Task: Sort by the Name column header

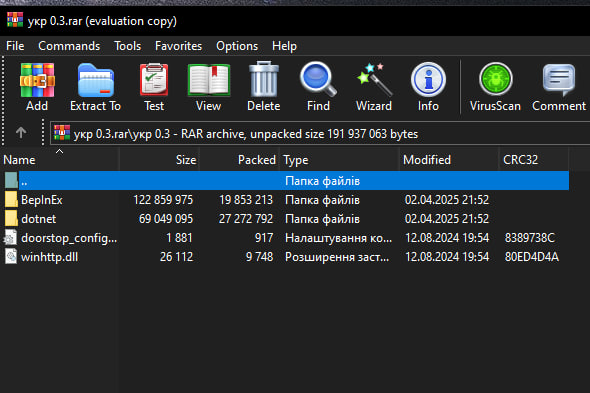Action: click(x=59, y=160)
